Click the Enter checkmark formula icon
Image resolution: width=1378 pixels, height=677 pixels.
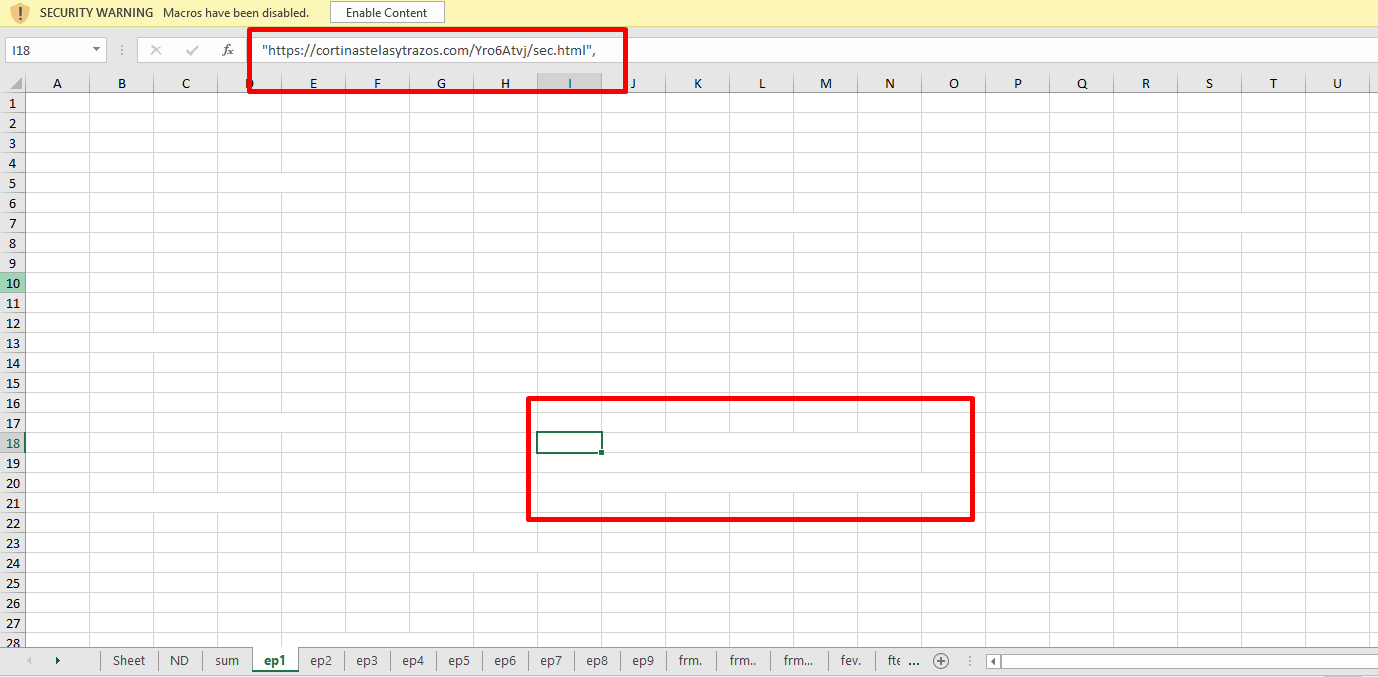coord(192,50)
